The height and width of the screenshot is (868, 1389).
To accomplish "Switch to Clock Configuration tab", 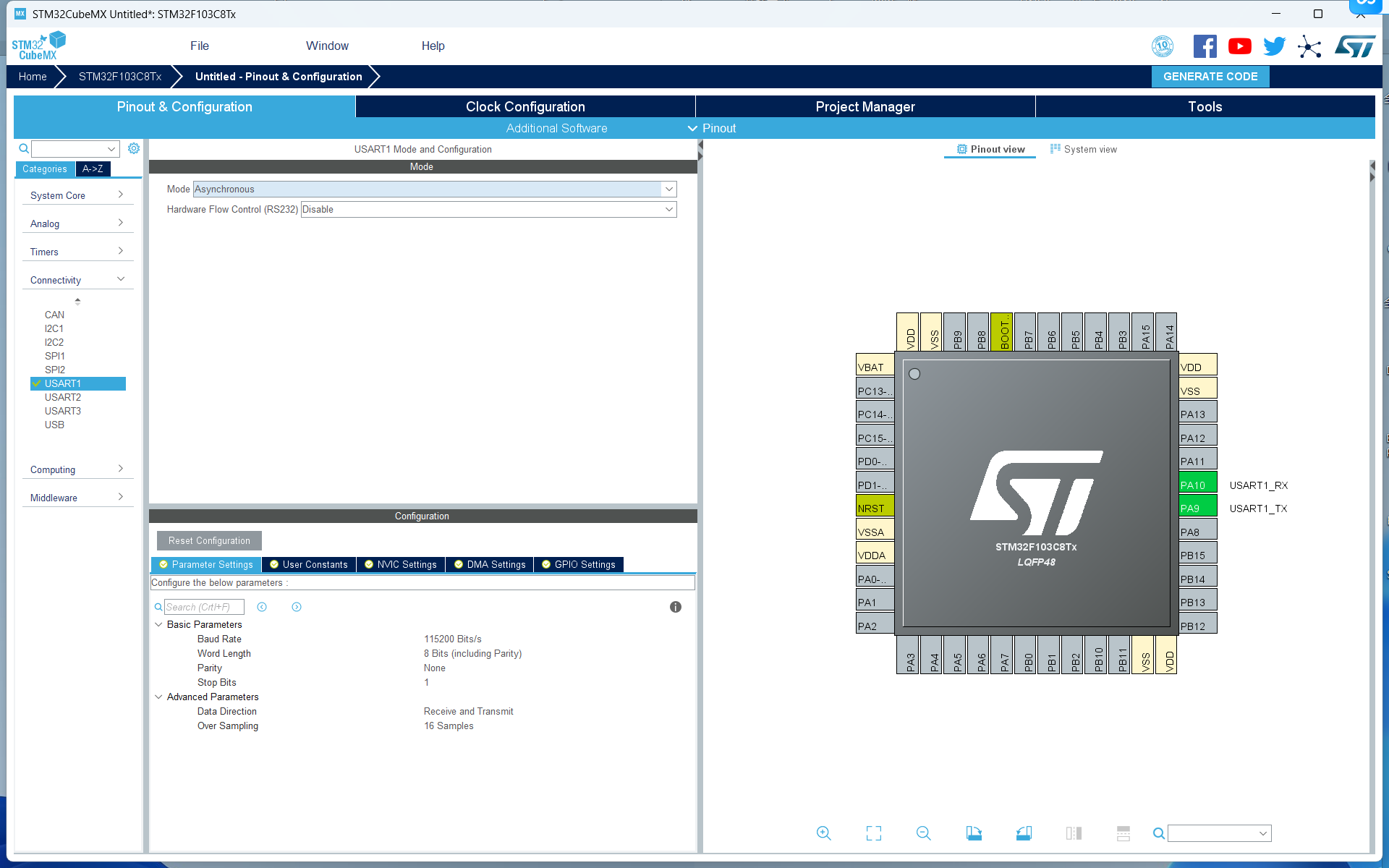I will click(525, 106).
